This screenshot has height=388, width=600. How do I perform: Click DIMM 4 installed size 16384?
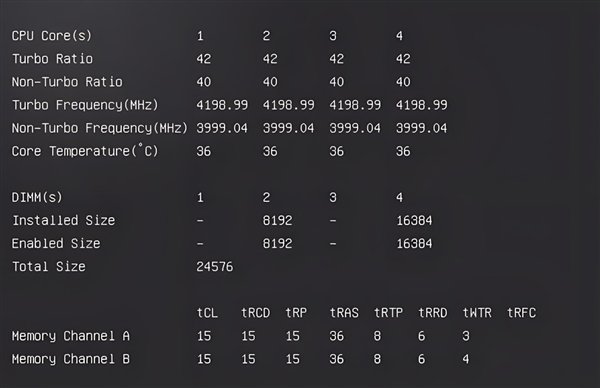click(414, 221)
